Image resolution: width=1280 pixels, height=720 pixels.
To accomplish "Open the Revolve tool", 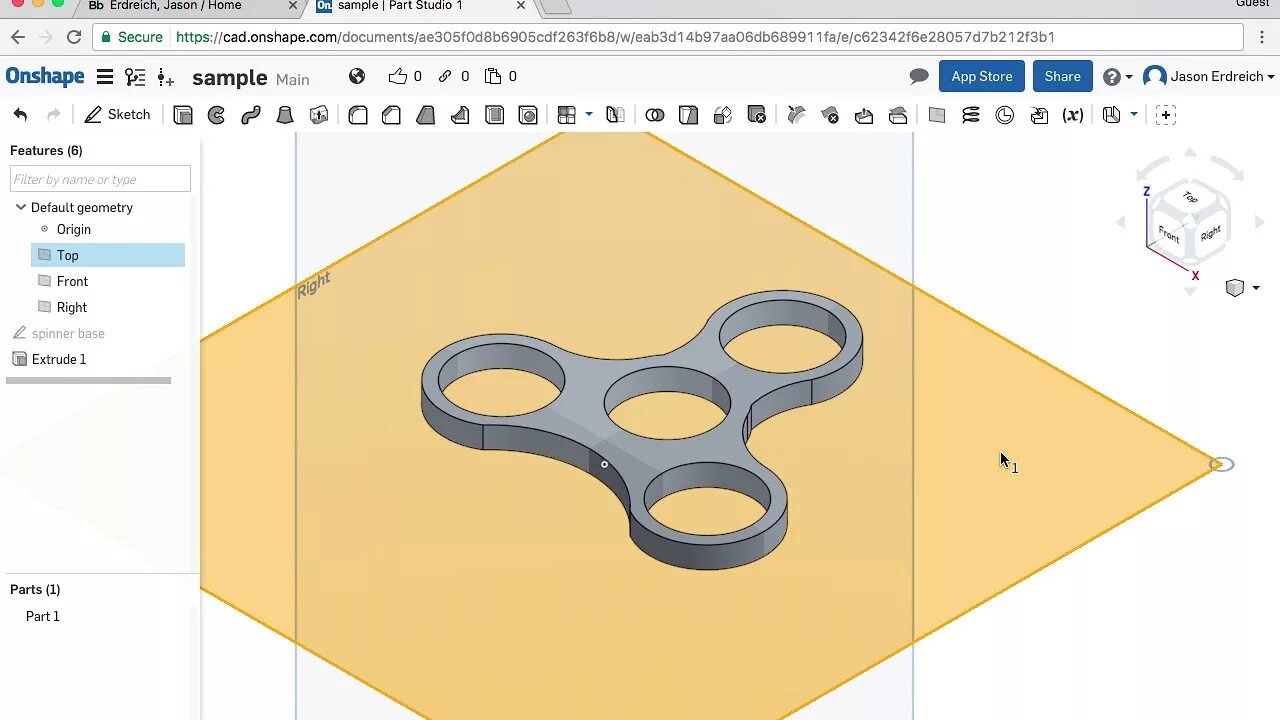I will pos(216,114).
